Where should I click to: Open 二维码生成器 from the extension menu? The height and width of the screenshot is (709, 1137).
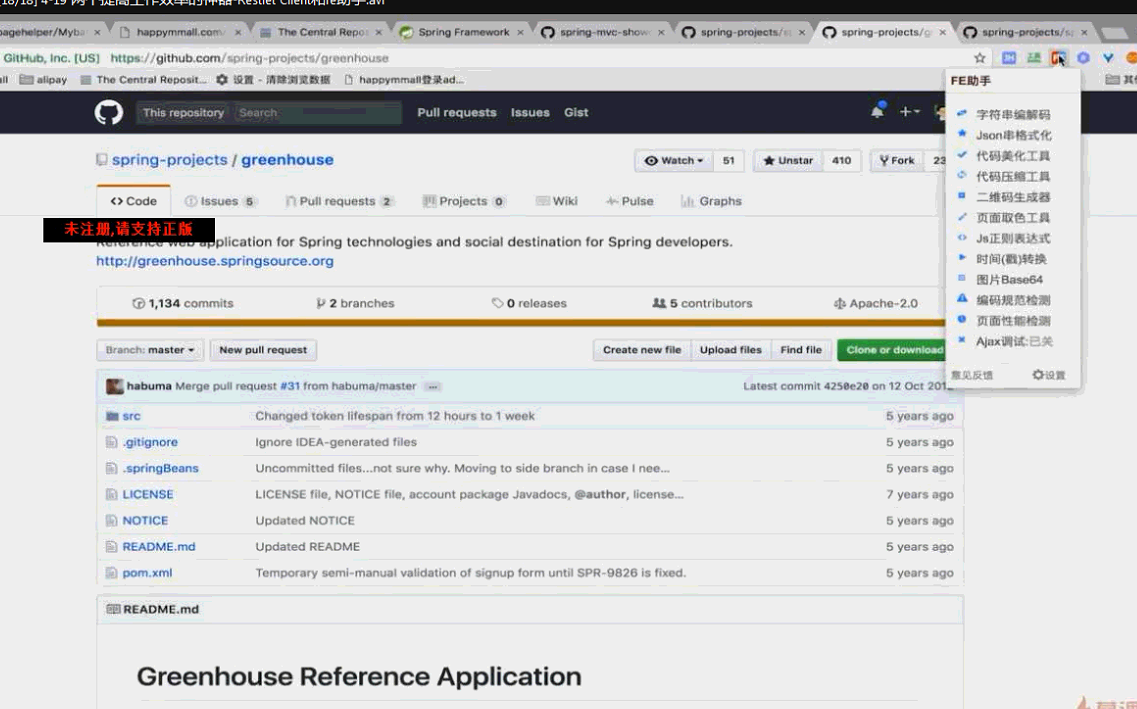[1012, 197]
